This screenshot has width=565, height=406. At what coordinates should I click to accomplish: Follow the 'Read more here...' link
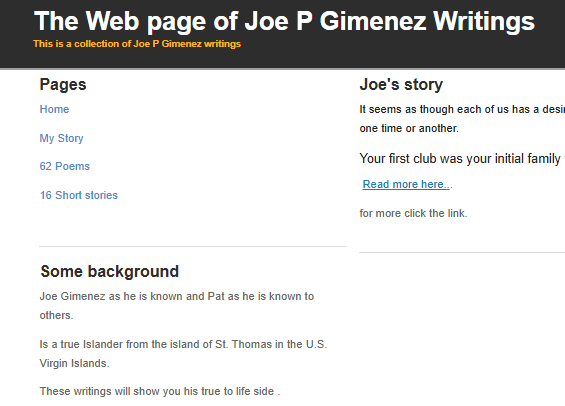[x=406, y=184]
